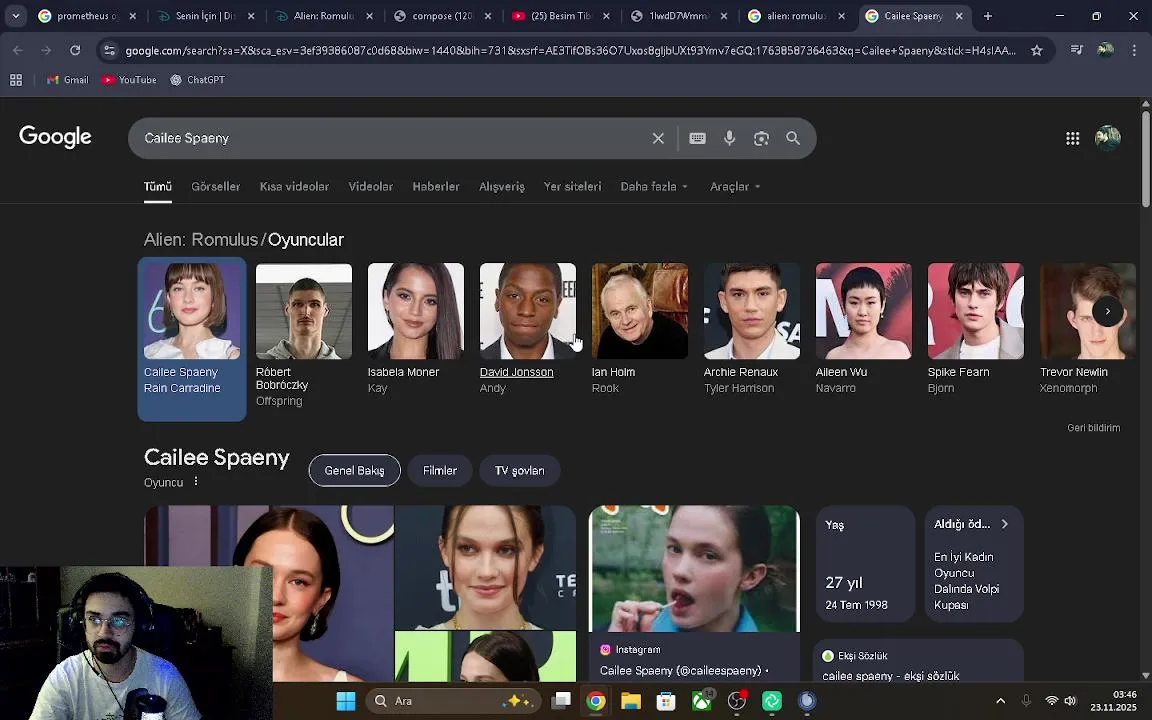Show hidden system tray icons
1152x720 pixels.
1000,702
